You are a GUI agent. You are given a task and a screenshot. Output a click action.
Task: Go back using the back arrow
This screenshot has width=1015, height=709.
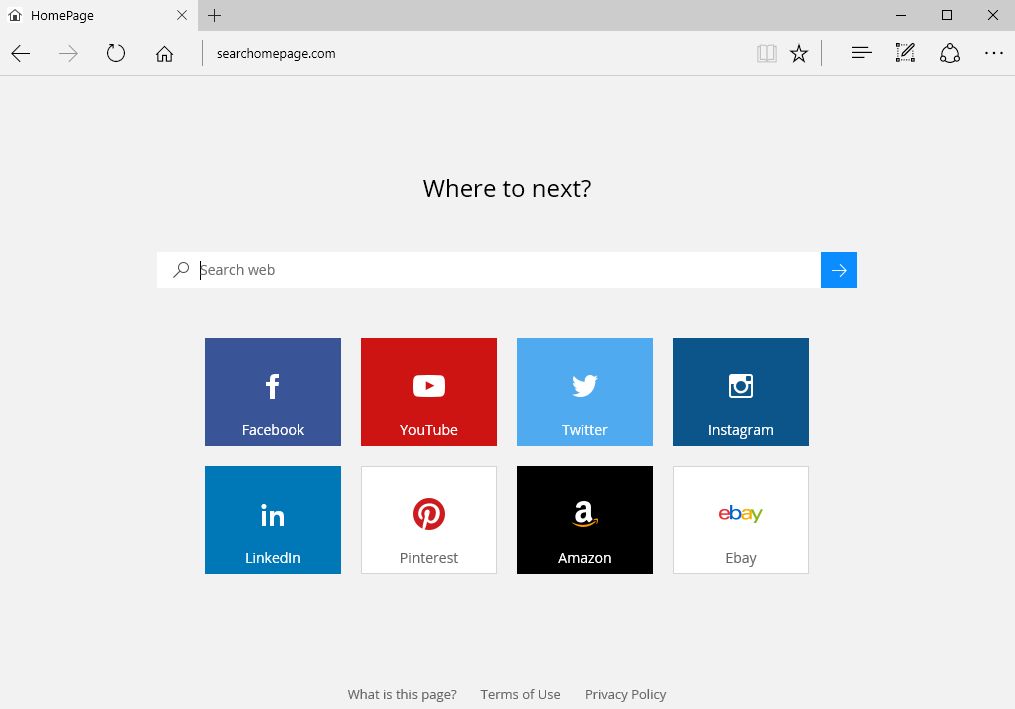(x=21, y=54)
